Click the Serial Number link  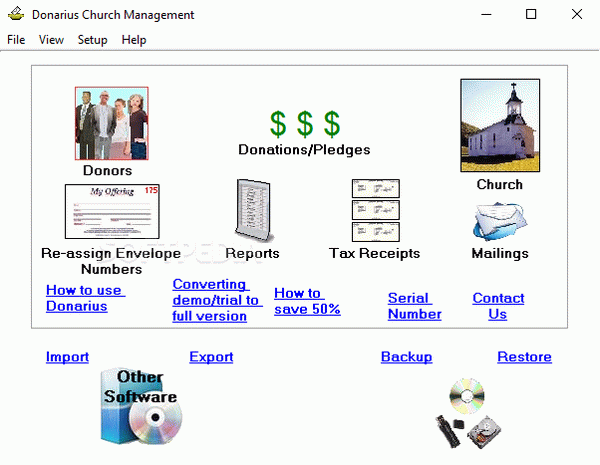[414, 306]
